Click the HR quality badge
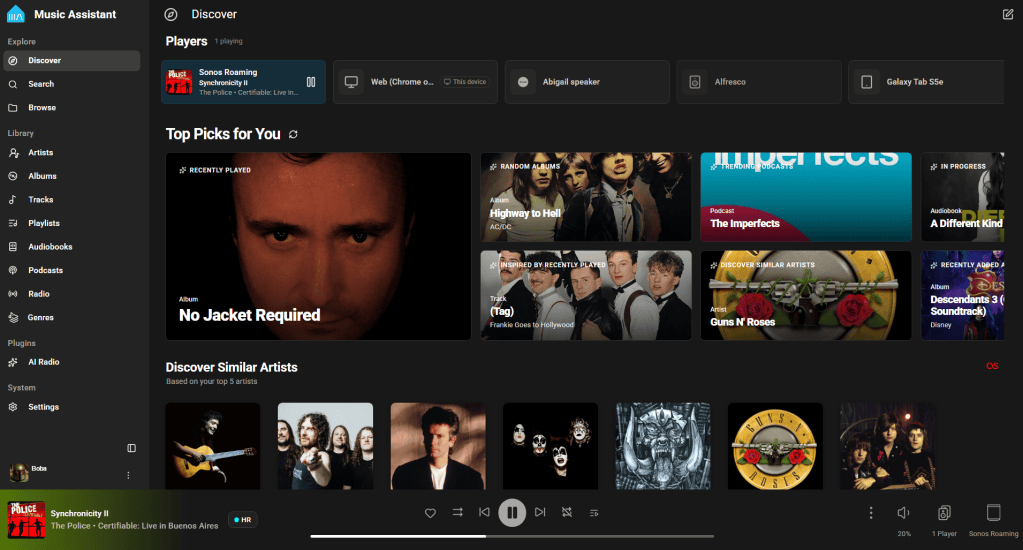The width and height of the screenshot is (1023, 550). [x=243, y=520]
